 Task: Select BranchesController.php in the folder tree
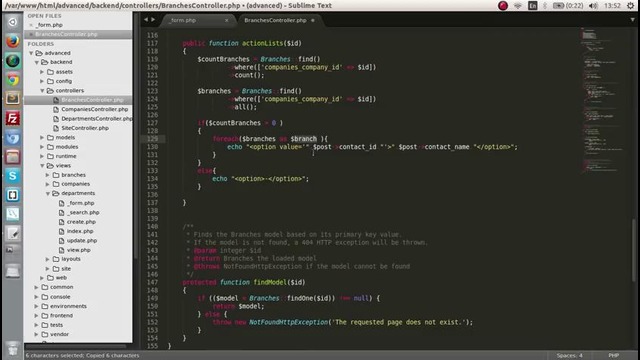pyautogui.click(x=92, y=100)
